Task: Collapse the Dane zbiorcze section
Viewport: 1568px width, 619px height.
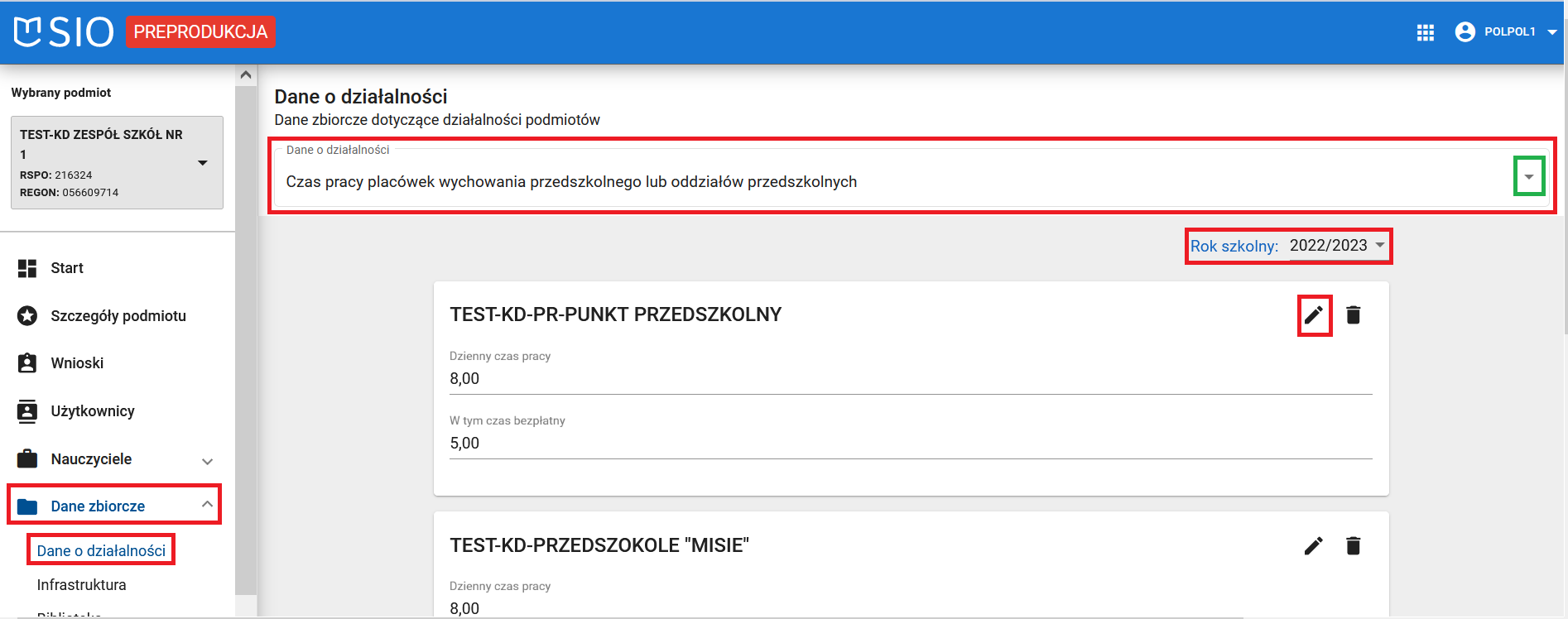Action: (x=208, y=504)
